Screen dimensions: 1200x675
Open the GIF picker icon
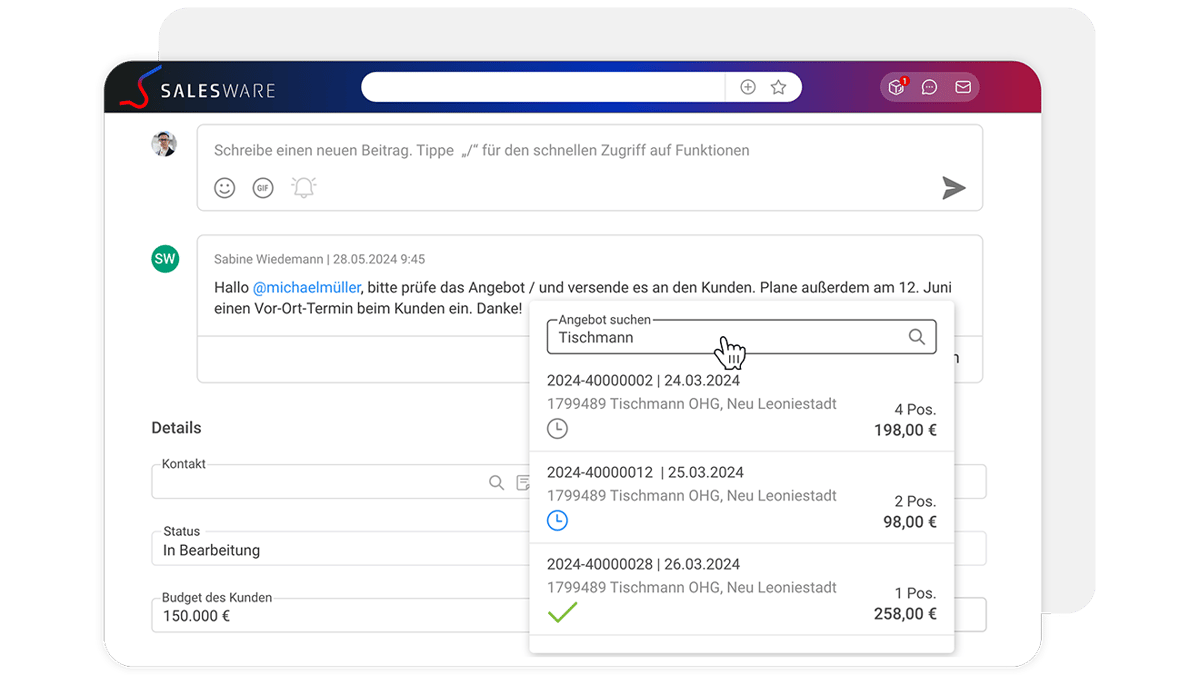(x=263, y=188)
